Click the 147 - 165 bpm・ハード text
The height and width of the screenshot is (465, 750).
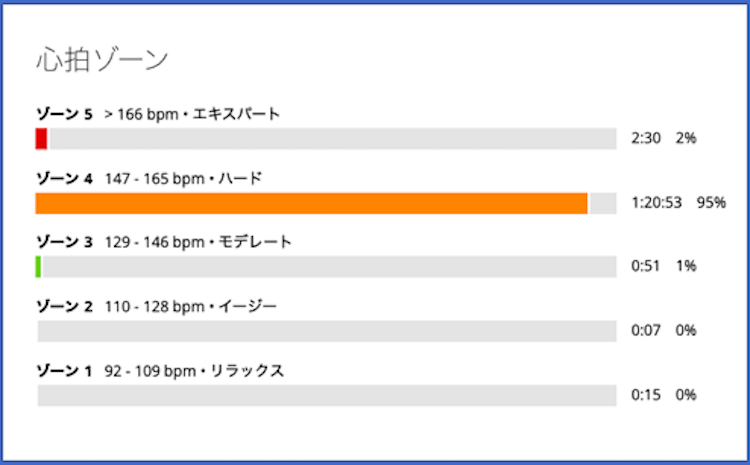[x=183, y=179]
